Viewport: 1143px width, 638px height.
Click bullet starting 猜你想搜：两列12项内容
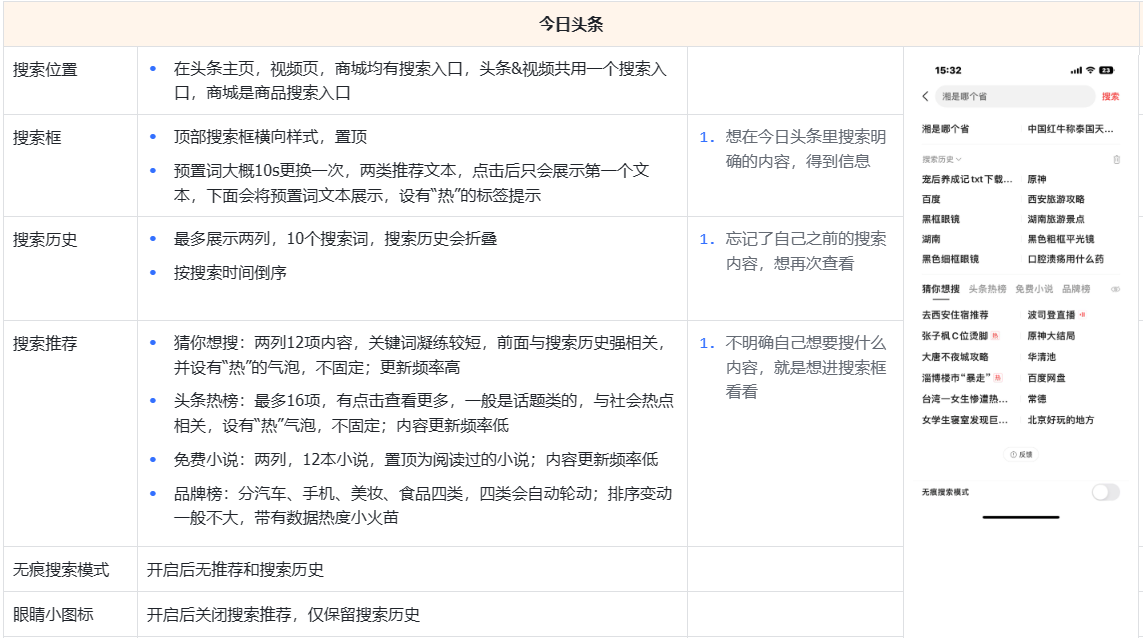[422, 355]
